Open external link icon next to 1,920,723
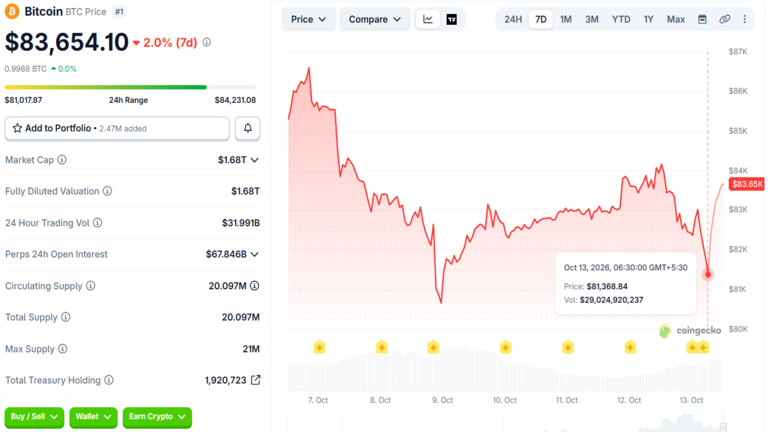This screenshot has height=432, width=768. [255, 380]
